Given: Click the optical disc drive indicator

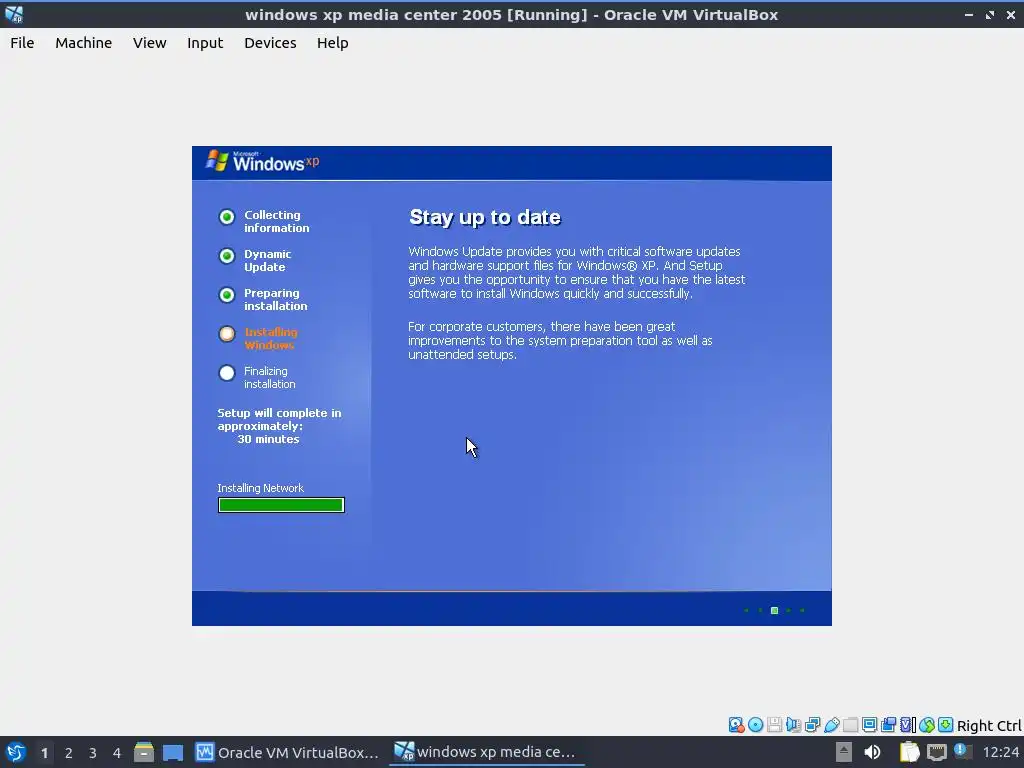Looking at the screenshot, I should coord(756,725).
